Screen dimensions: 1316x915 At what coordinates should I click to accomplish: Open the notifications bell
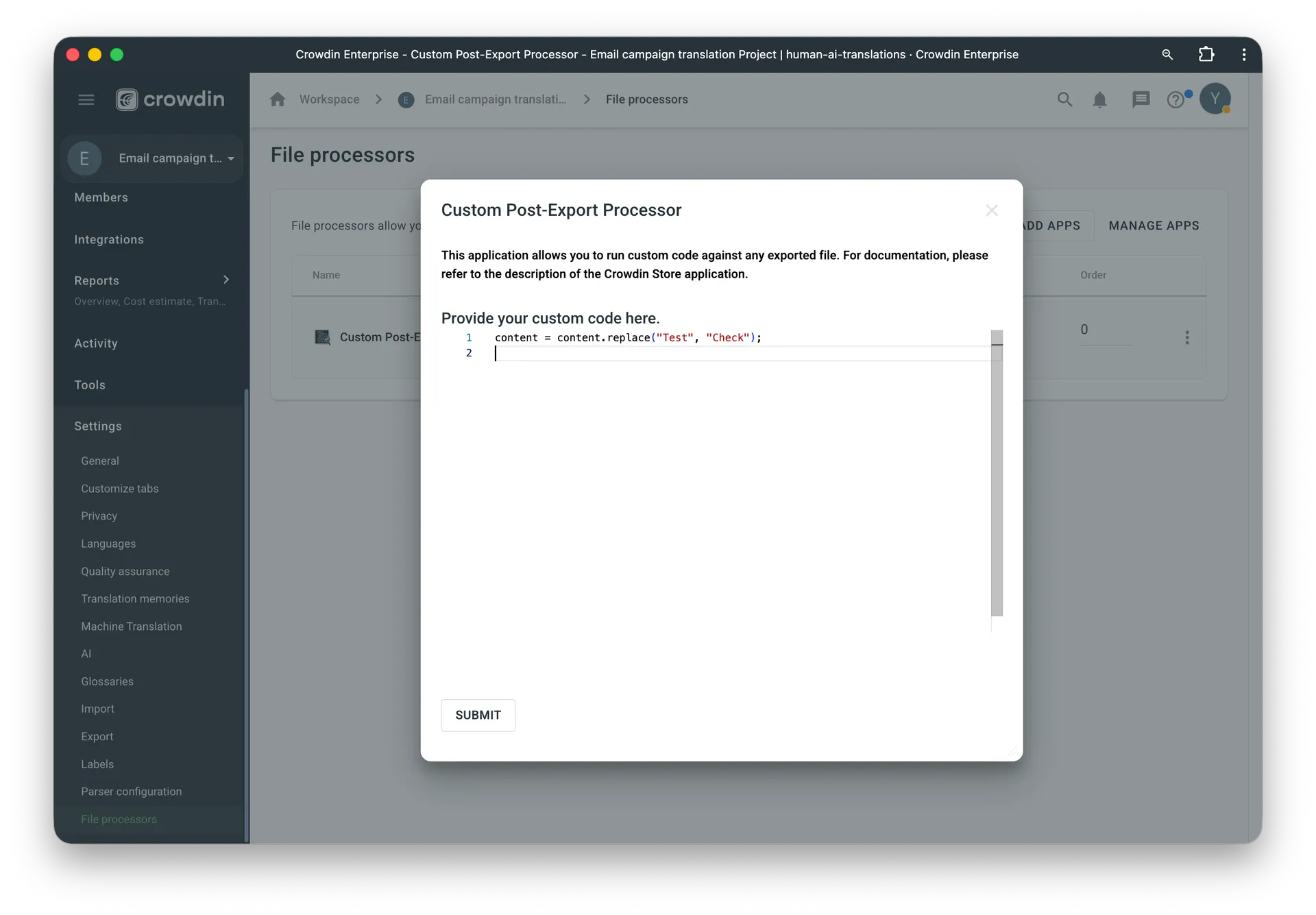tap(1099, 100)
